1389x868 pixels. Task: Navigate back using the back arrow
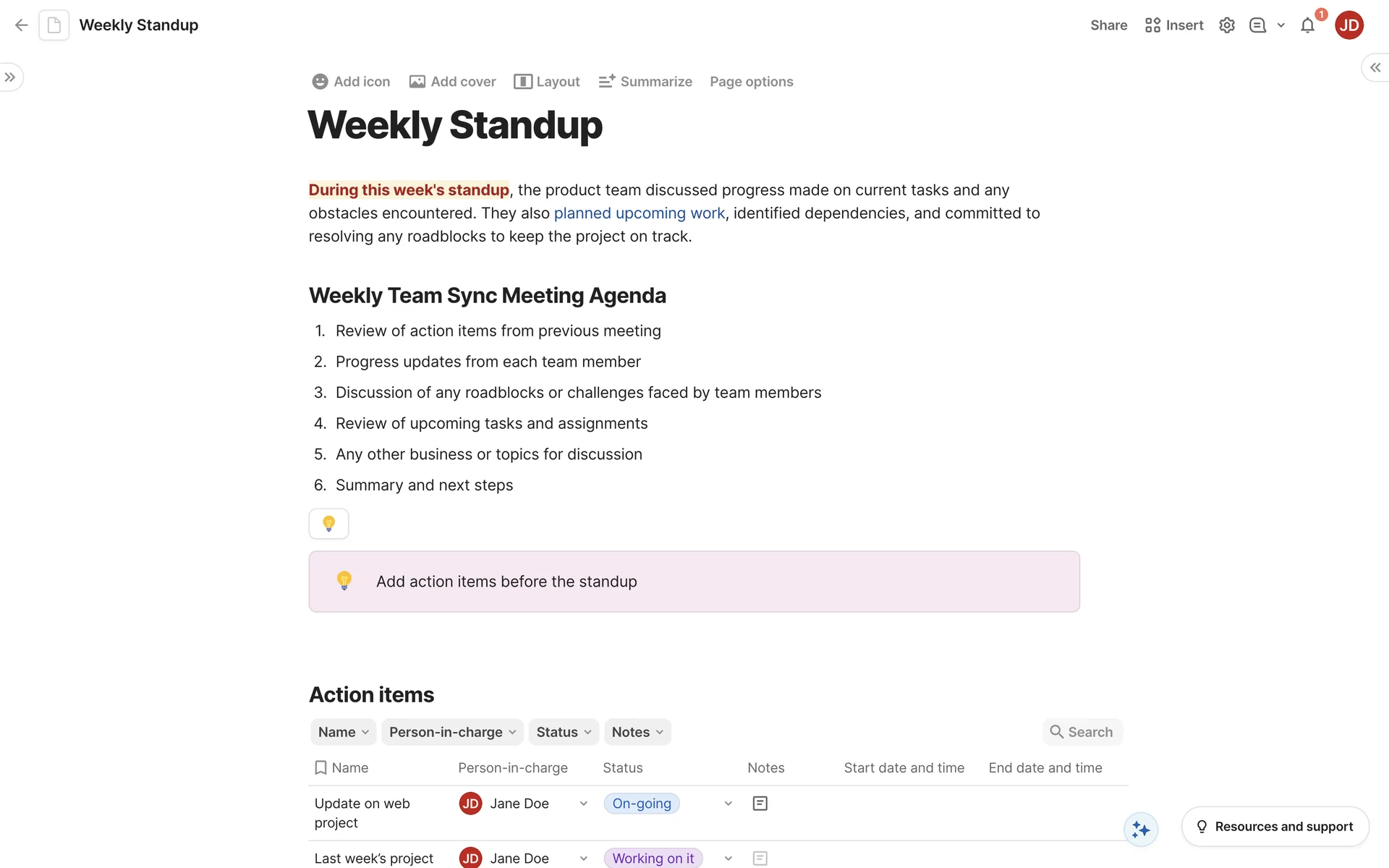click(20, 25)
